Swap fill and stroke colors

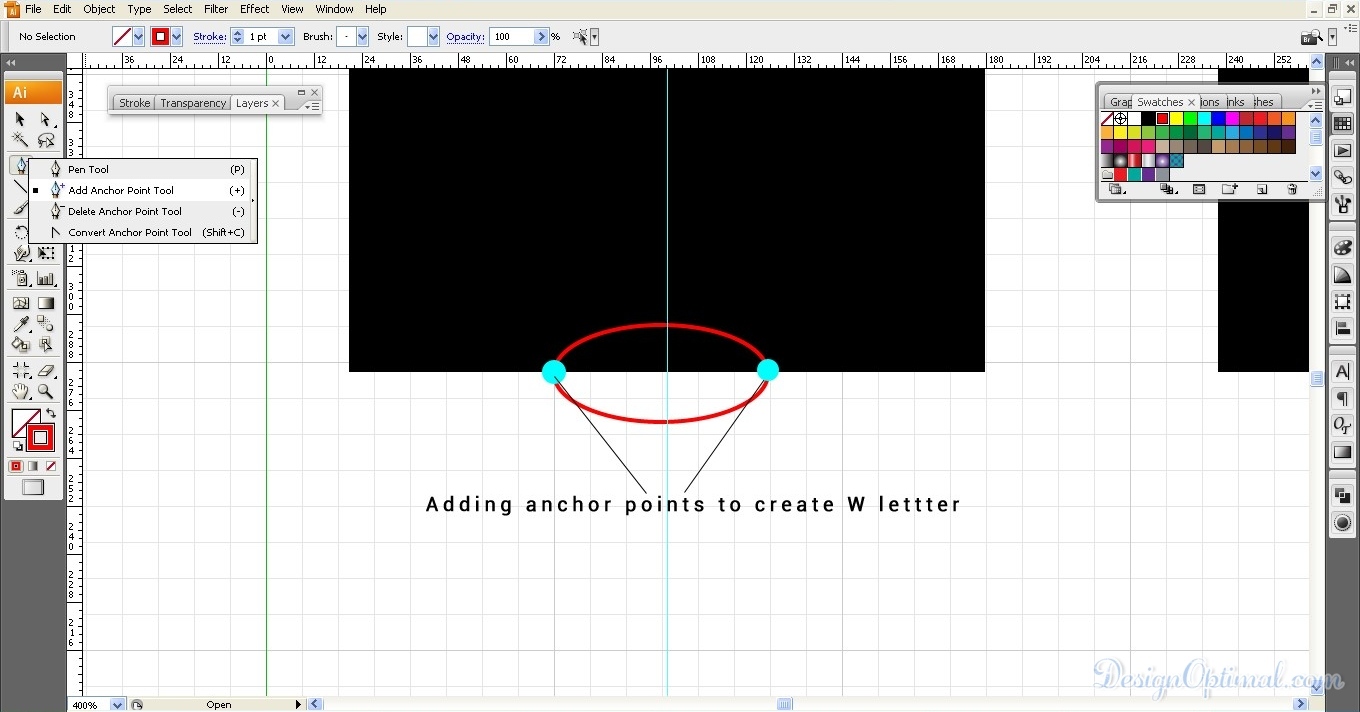coord(51,413)
